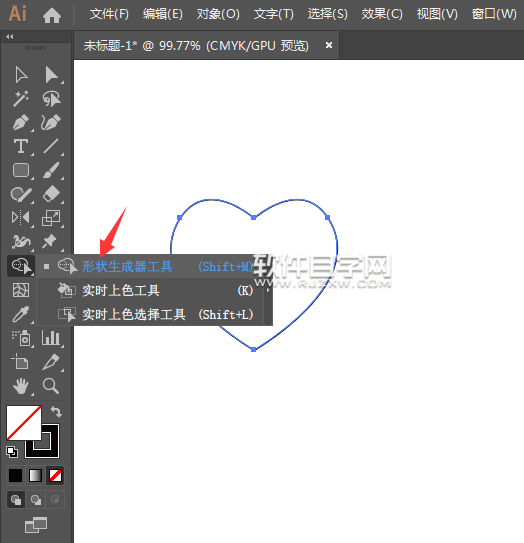Screen dimensions: 524x543
Task: Toggle Draw Behind mode
Action: coord(36,500)
